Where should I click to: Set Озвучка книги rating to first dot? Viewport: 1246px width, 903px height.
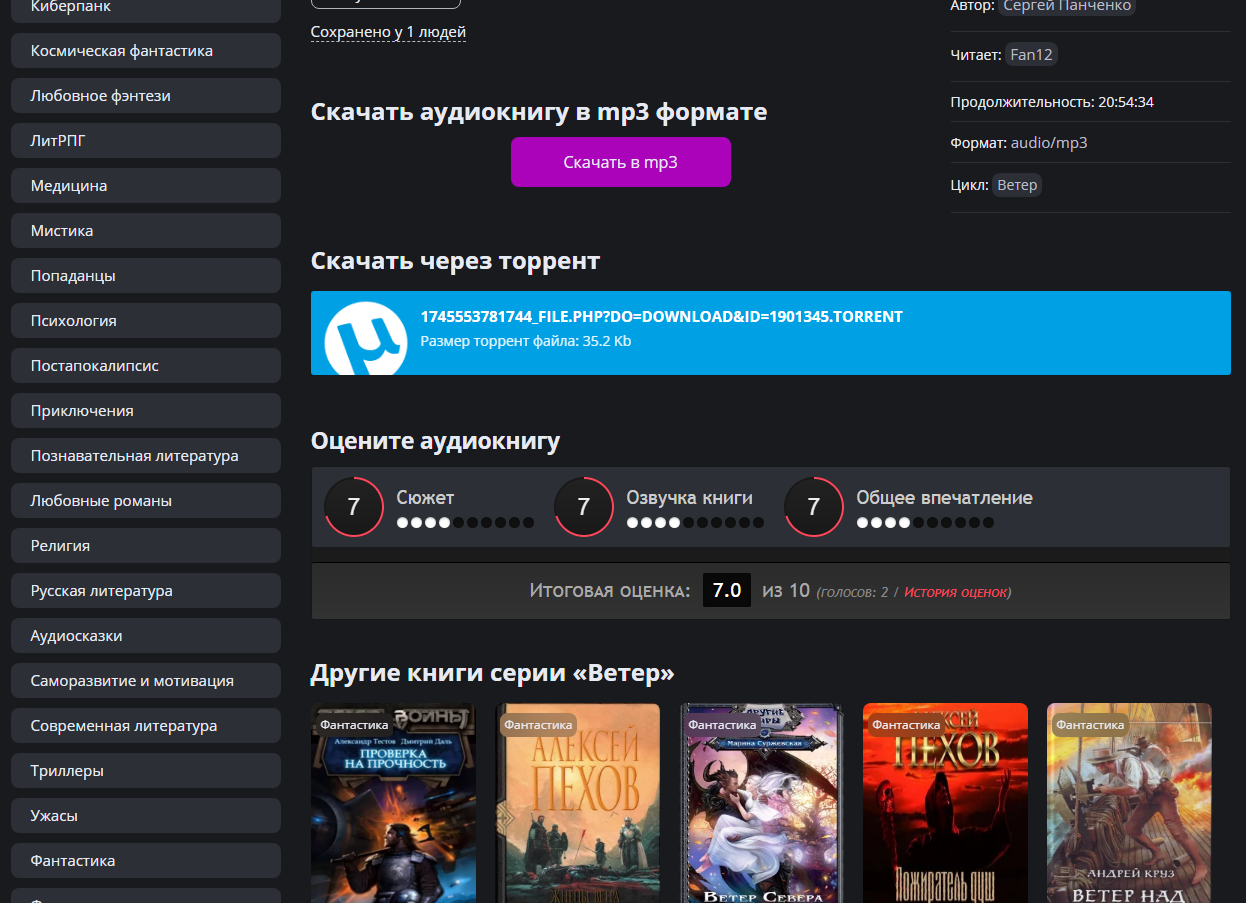pos(633,522)
